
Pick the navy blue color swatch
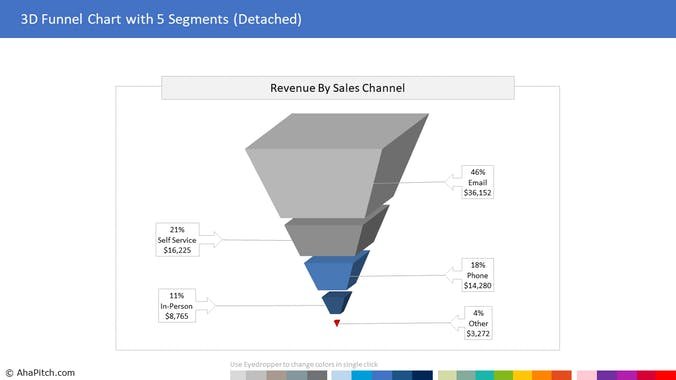coord(422,375)
